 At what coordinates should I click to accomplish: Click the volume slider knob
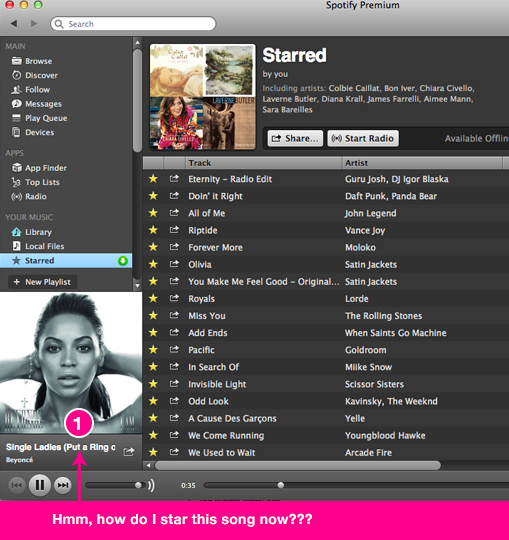[x=138, y=485]
